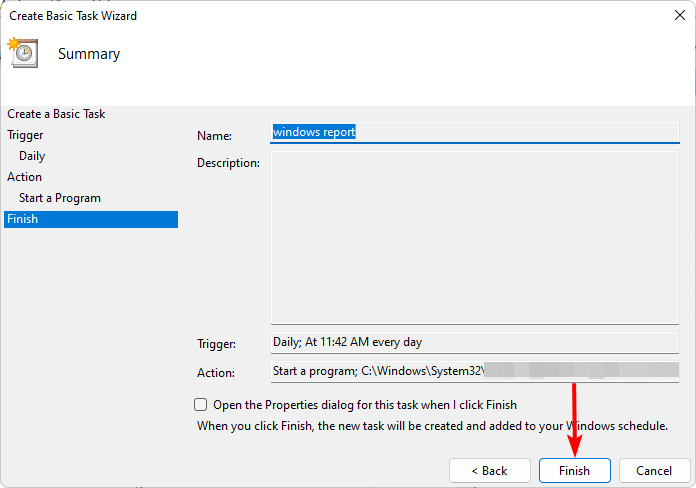Go to Create a Basic Task step
The height and width of the screenshot is (488, 696).
pos(56,114)
